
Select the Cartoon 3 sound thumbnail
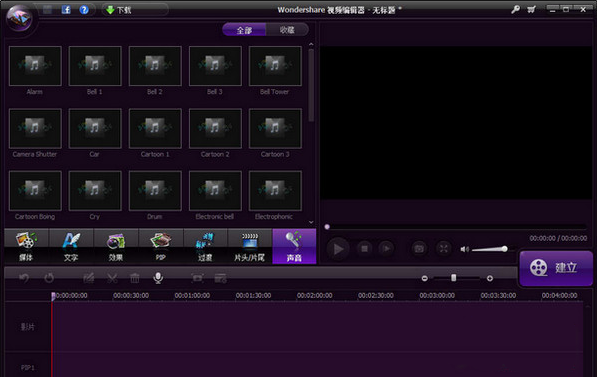tap(275, 129)
